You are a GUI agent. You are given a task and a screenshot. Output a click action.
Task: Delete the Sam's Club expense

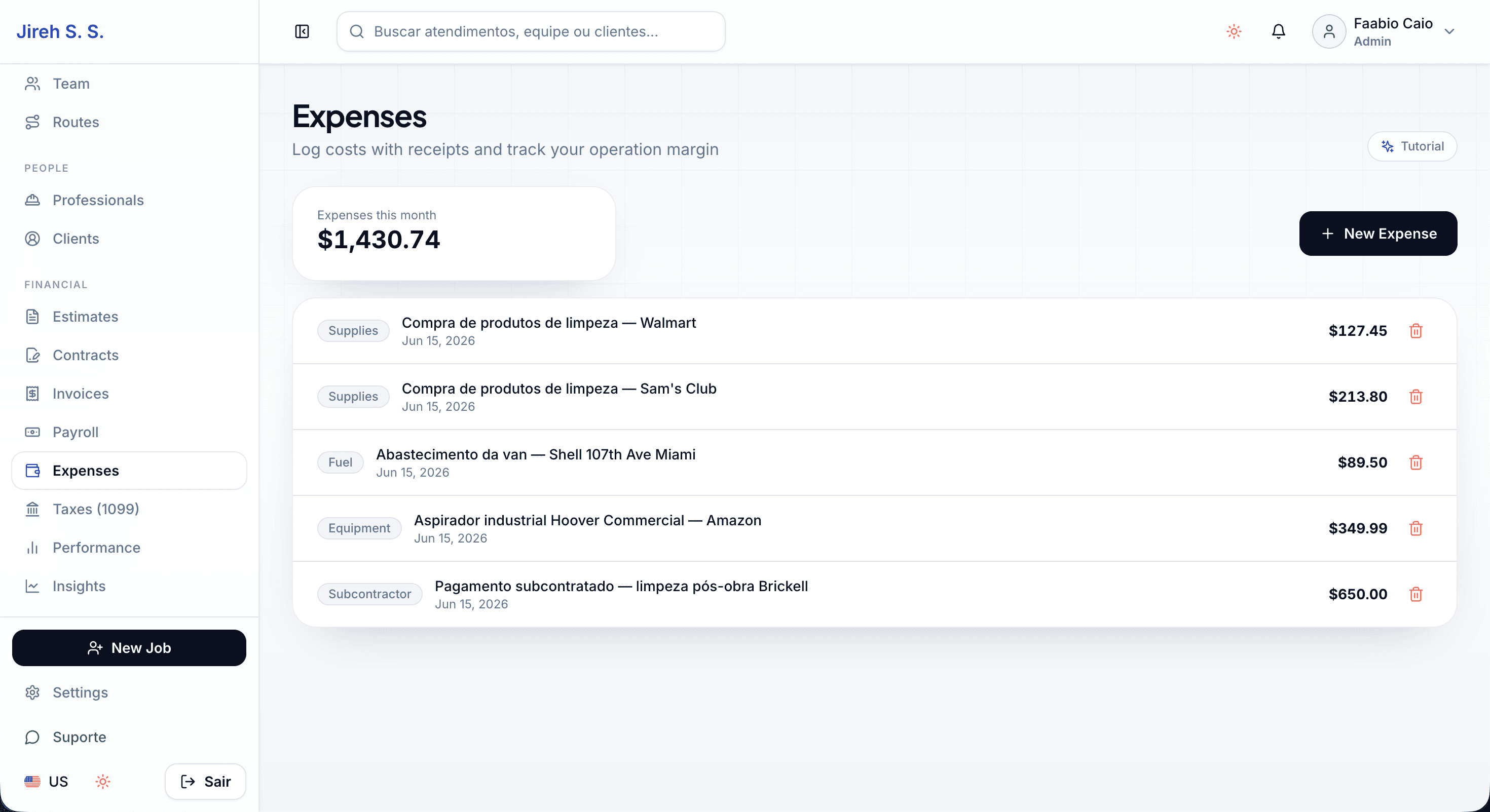1415,397
